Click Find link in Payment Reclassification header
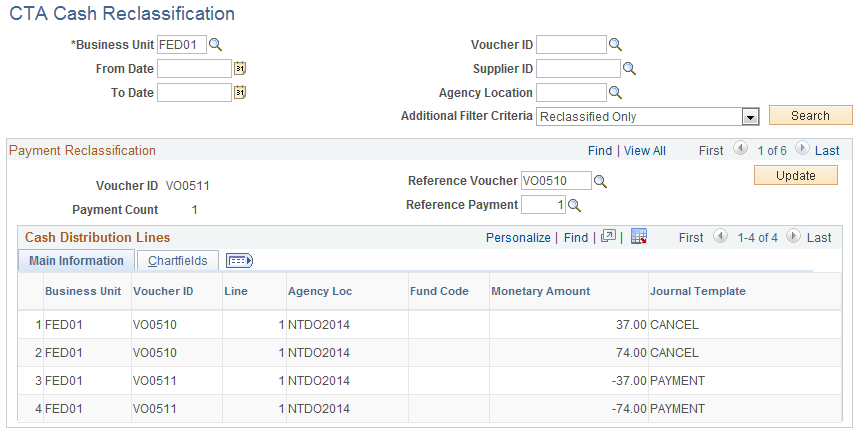866x437 pixels. 600,151
